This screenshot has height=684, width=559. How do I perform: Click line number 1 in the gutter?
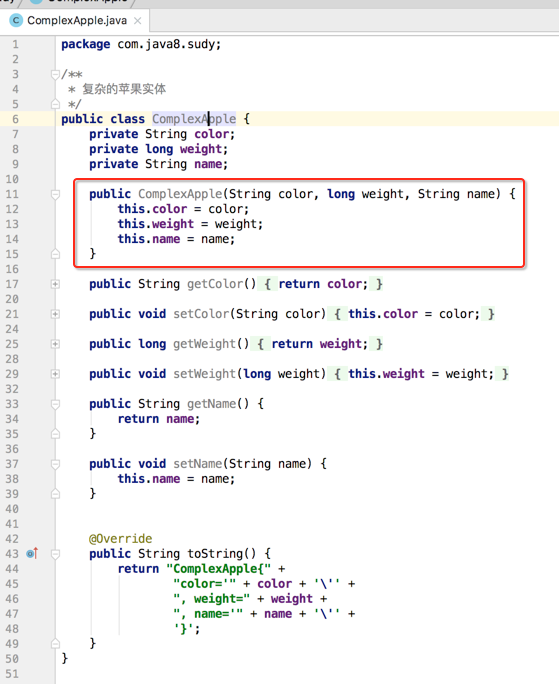click(x=15, y=44)
